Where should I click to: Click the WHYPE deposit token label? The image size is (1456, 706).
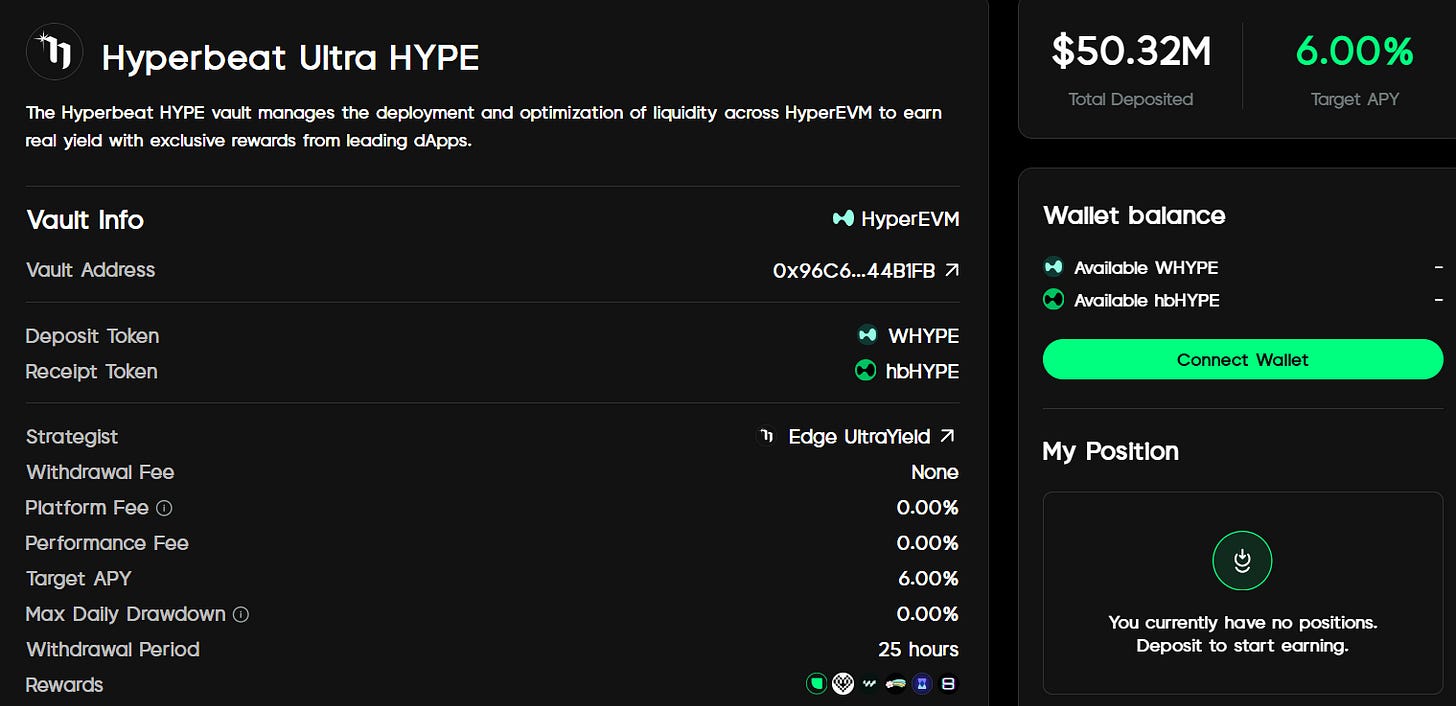[x=924, y=336]
